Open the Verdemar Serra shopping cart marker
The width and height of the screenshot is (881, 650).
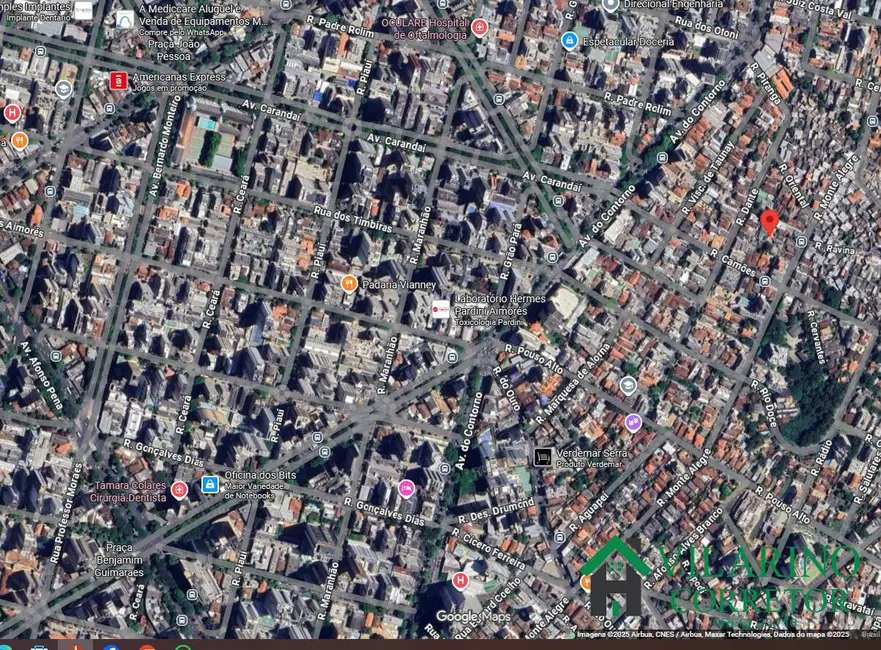click(543, 457)
